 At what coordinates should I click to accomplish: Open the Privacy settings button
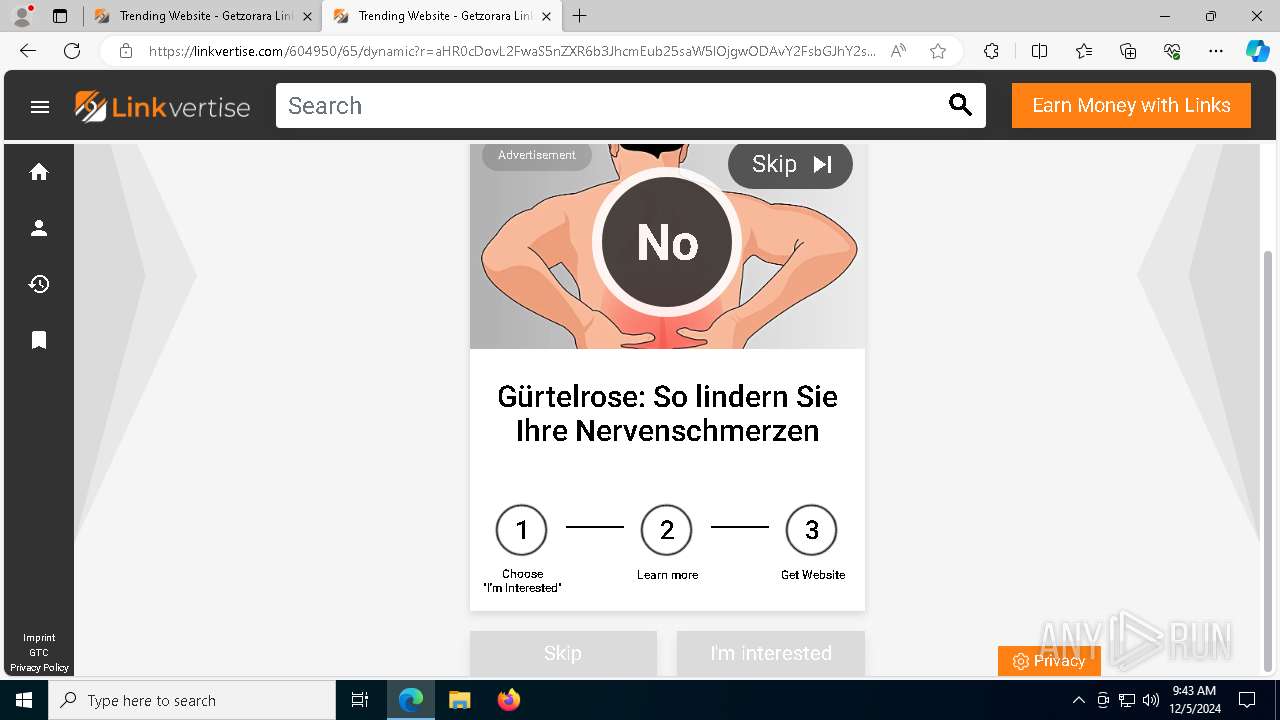(x=1049, y=661)
